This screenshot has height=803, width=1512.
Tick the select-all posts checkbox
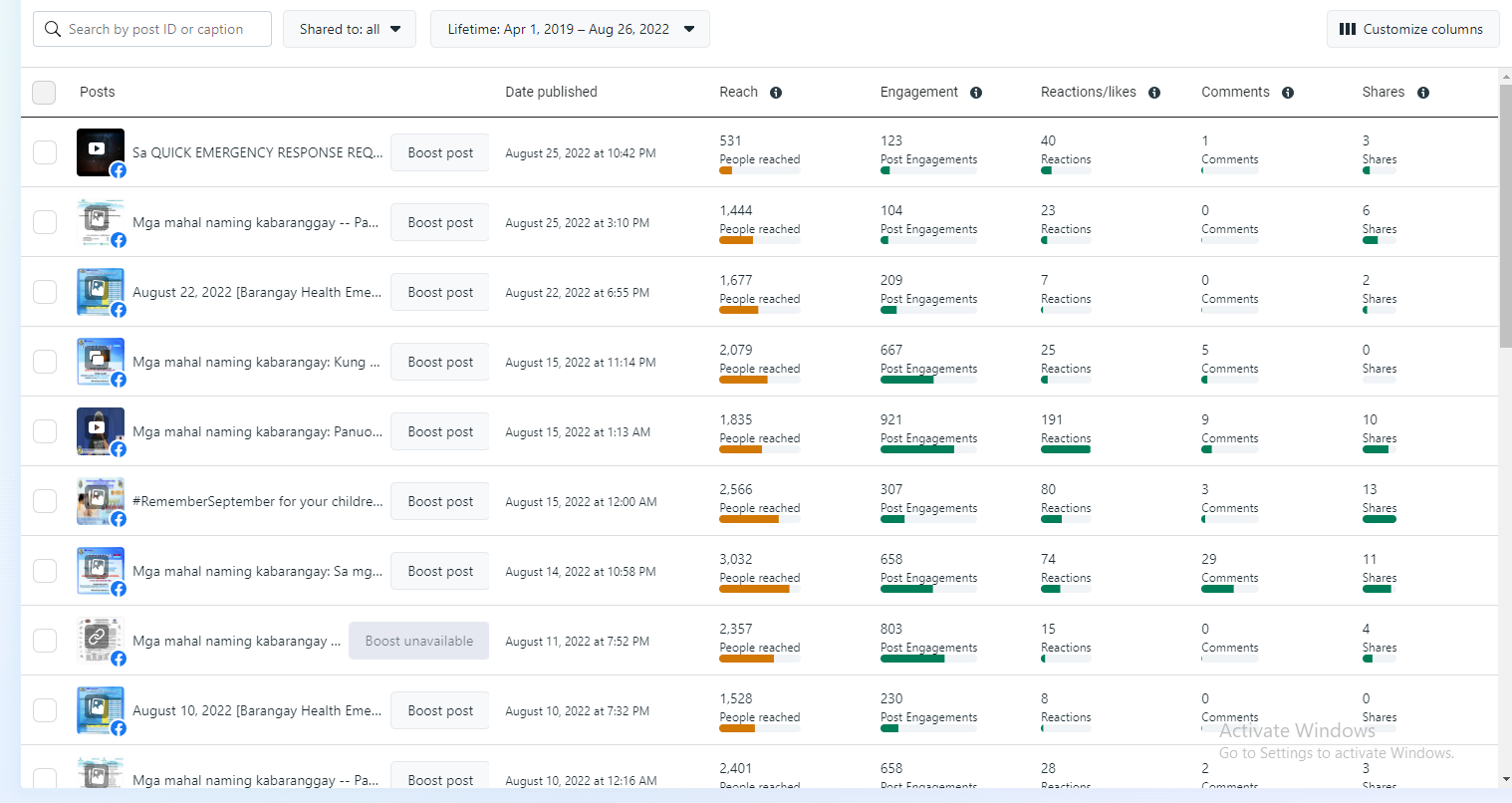tap(44, 93)
